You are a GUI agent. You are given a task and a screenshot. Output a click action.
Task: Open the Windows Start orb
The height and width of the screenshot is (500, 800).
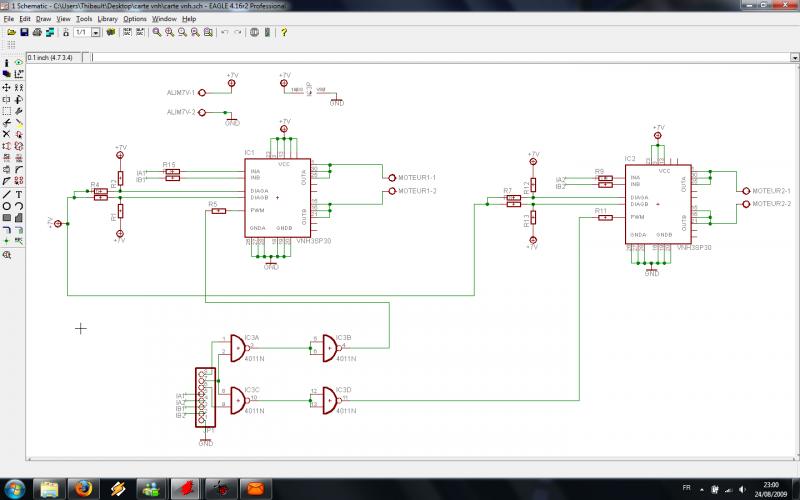coord(14,489)
